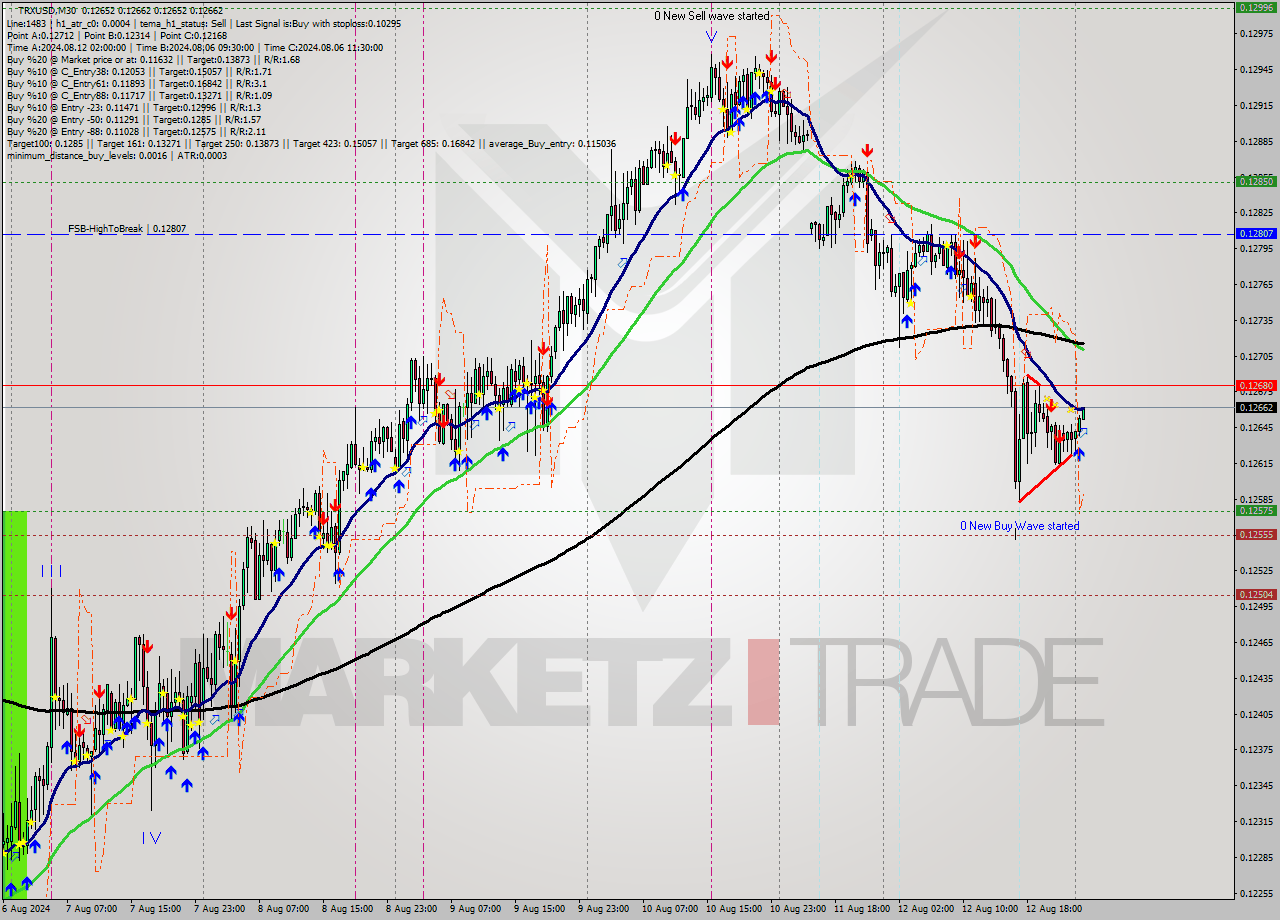
Task: Click the '10 Aug 07:00' time label
Action: 669,909
